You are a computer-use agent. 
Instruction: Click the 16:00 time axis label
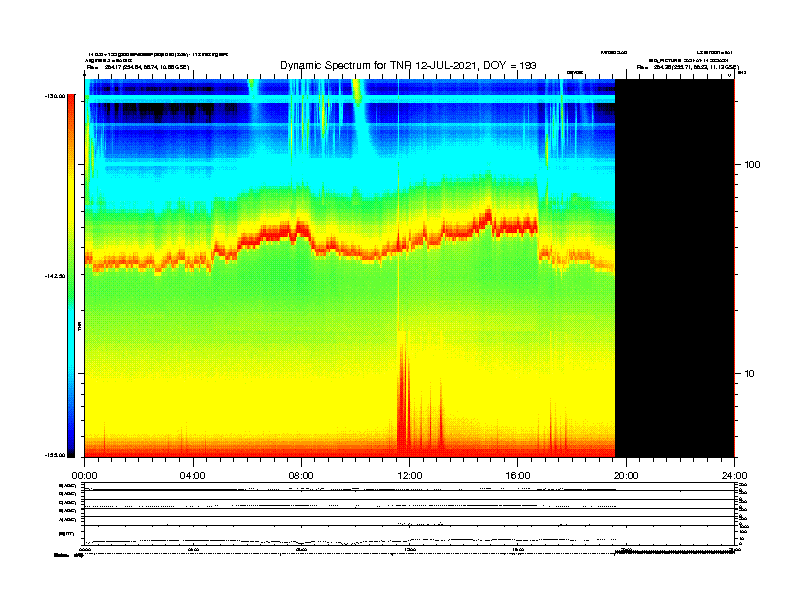point(518,476)
